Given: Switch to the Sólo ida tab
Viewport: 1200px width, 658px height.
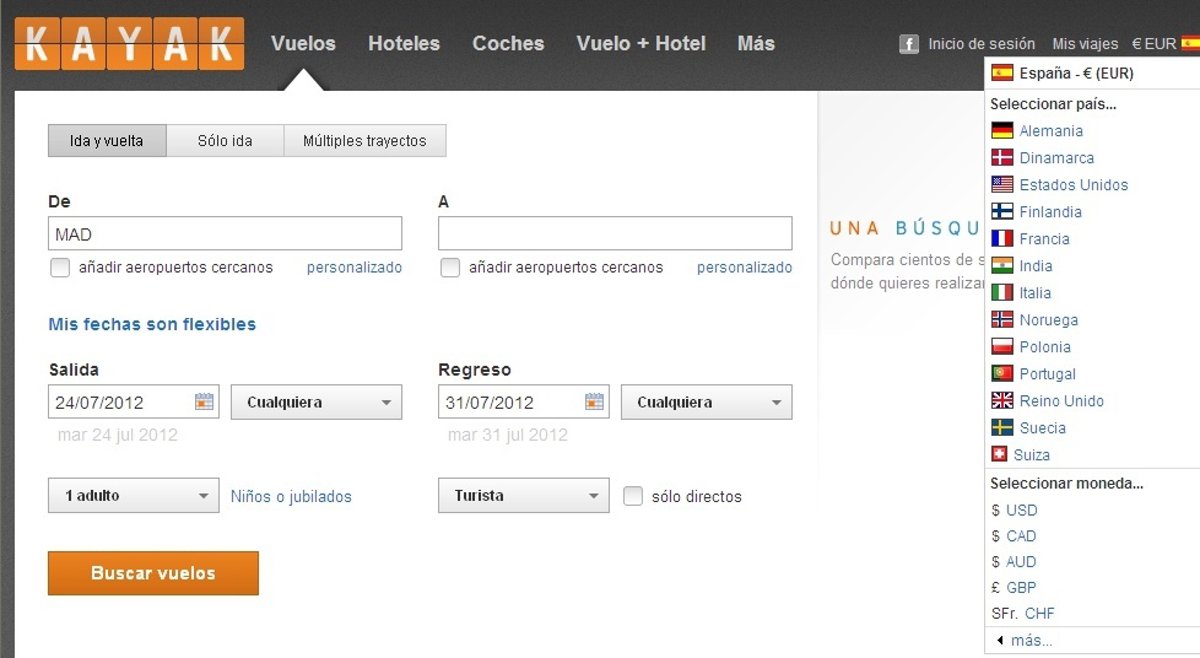Looking at the screenshot, I should [x=225, y=141].
